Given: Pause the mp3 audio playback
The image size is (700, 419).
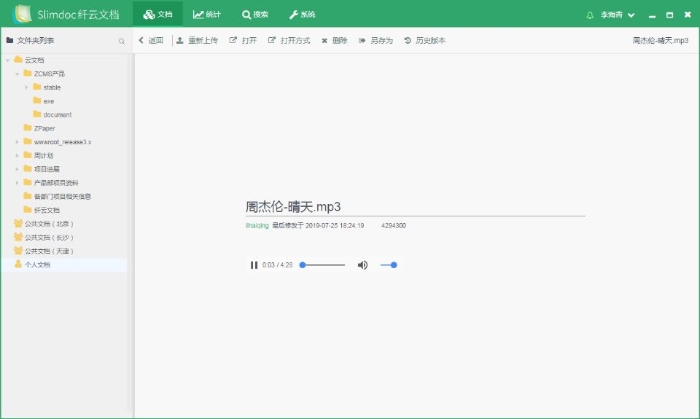Looking at the screenshot, I should (254, 265).
